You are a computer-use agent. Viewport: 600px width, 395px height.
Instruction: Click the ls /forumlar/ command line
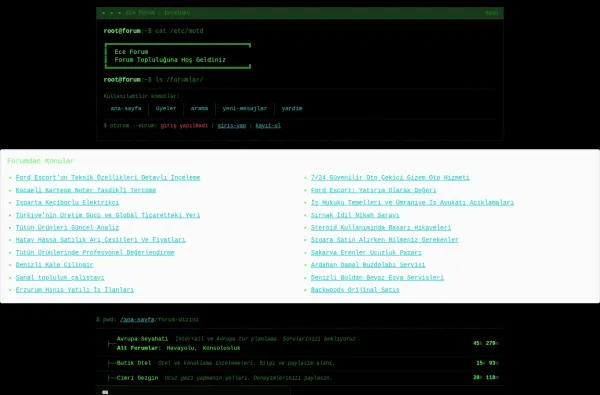coord(179,80)
